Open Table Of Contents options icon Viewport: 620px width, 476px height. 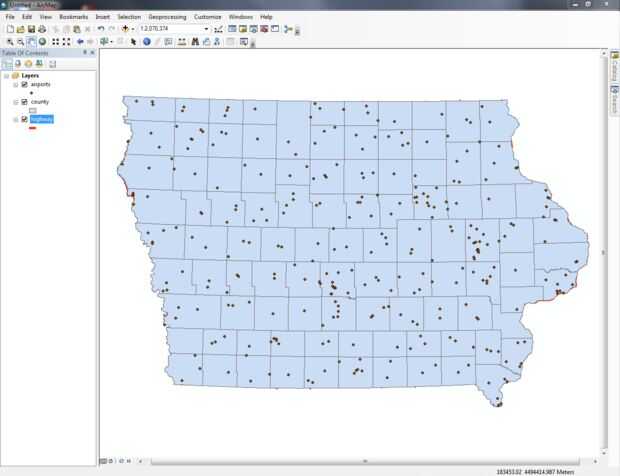point(52,64)
